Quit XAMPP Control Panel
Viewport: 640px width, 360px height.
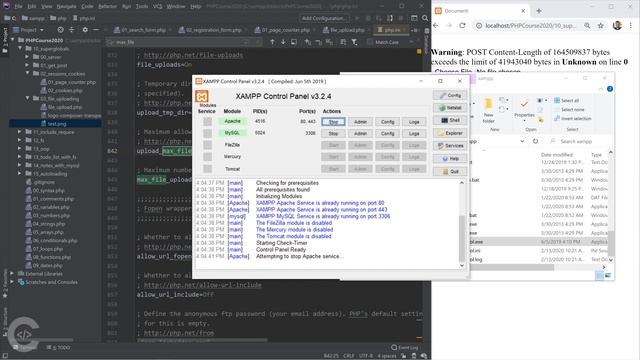click(450, 171)
